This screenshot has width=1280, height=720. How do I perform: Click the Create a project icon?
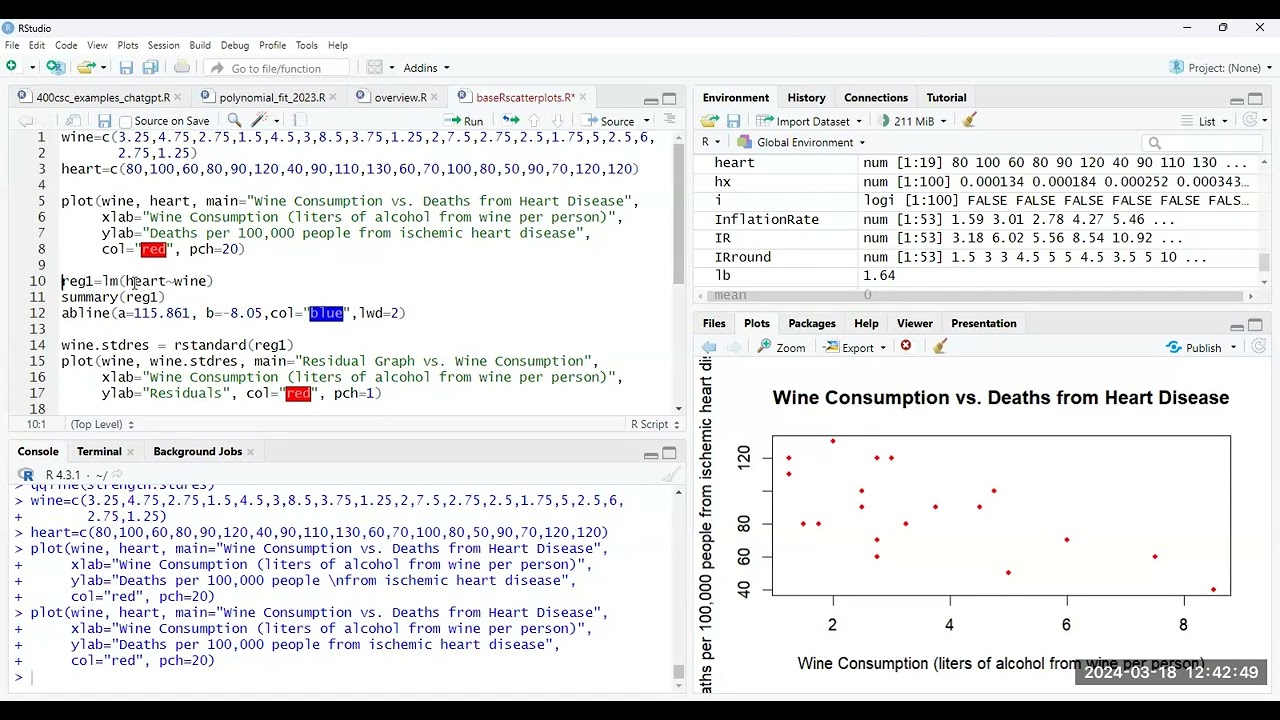coord(55,67)
